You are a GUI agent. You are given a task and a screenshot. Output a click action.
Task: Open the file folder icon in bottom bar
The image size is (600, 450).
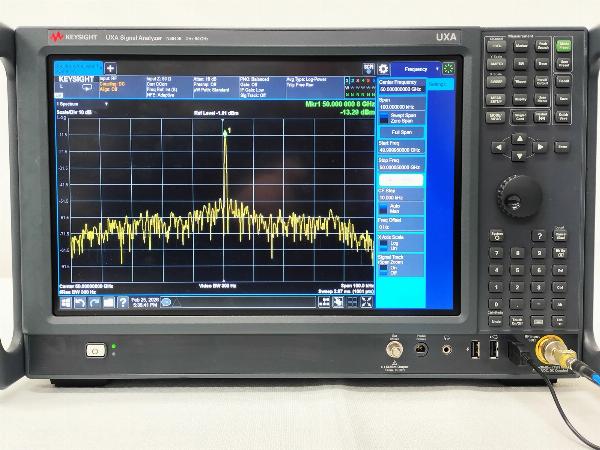108,301
